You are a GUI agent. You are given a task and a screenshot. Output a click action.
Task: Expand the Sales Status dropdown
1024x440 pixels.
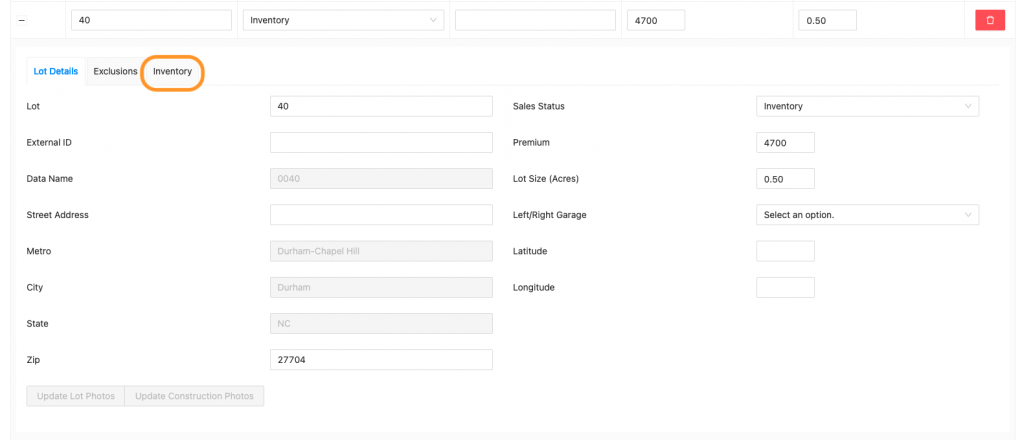click(x=867, y=106)
